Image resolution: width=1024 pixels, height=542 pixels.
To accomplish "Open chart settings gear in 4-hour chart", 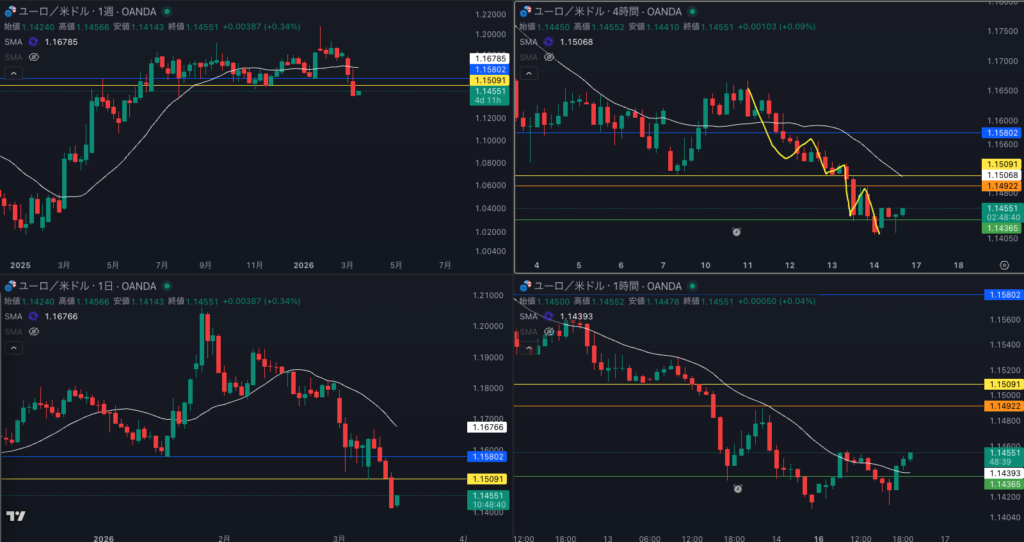I will click(1003, 265).
